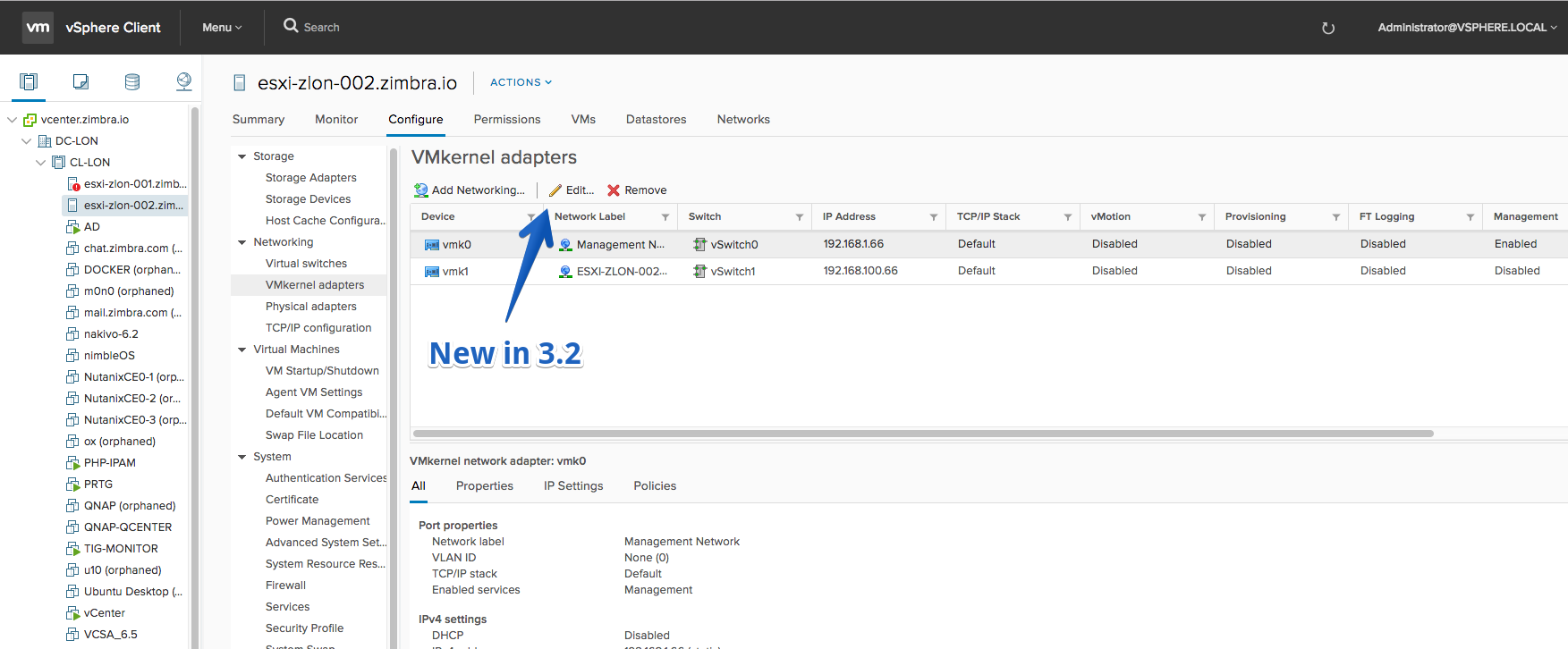Click the vmk0 adapter icon

tap(432, 245)
